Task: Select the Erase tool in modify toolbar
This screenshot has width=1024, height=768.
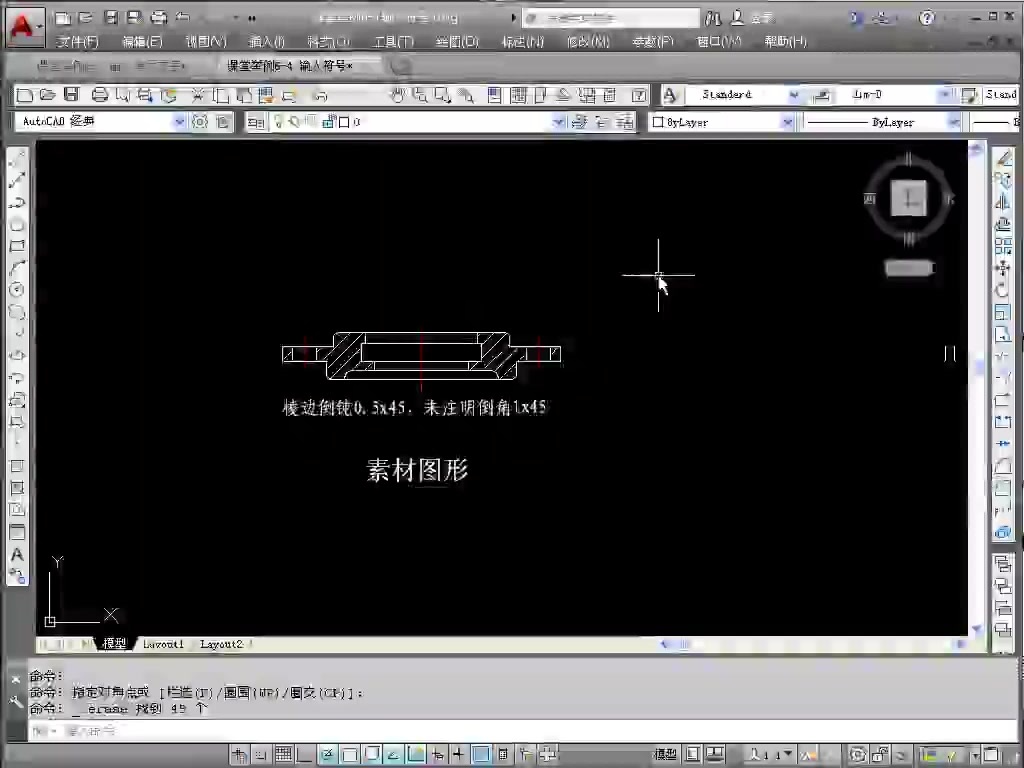Action: pos(1003,158)
